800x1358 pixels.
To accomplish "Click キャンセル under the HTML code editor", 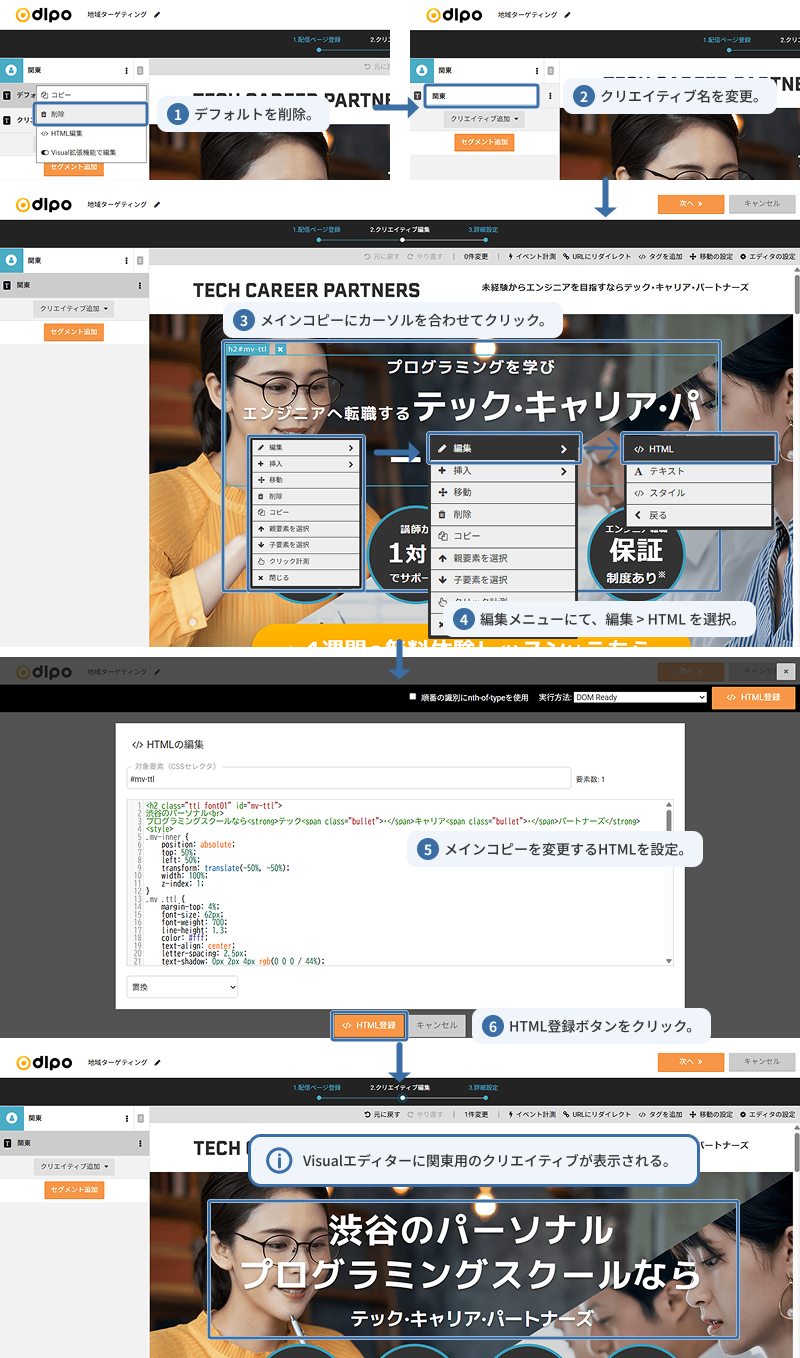I will [437, 1025].
